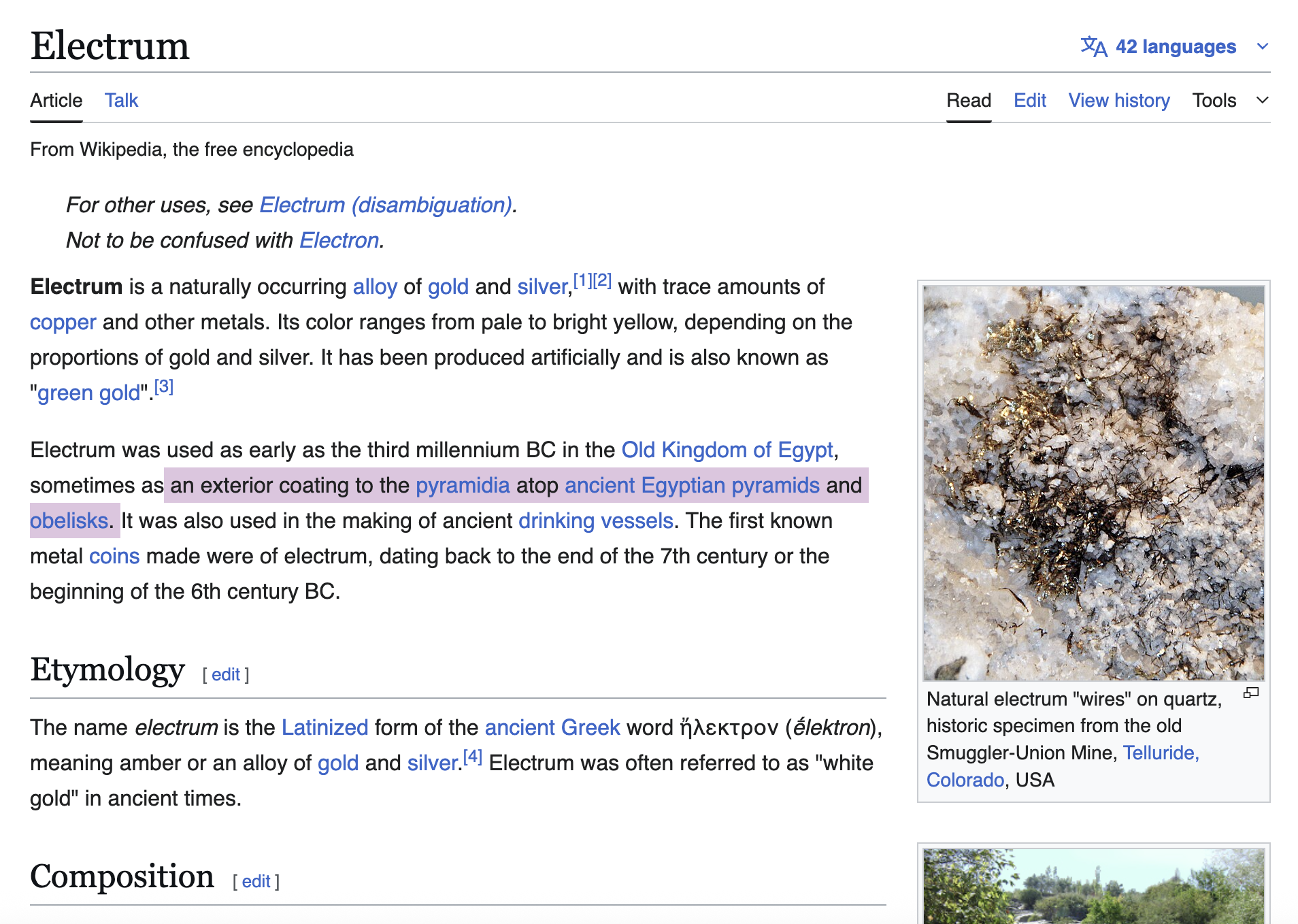
Task: Open the Latinized link
Action: [324, 728]
